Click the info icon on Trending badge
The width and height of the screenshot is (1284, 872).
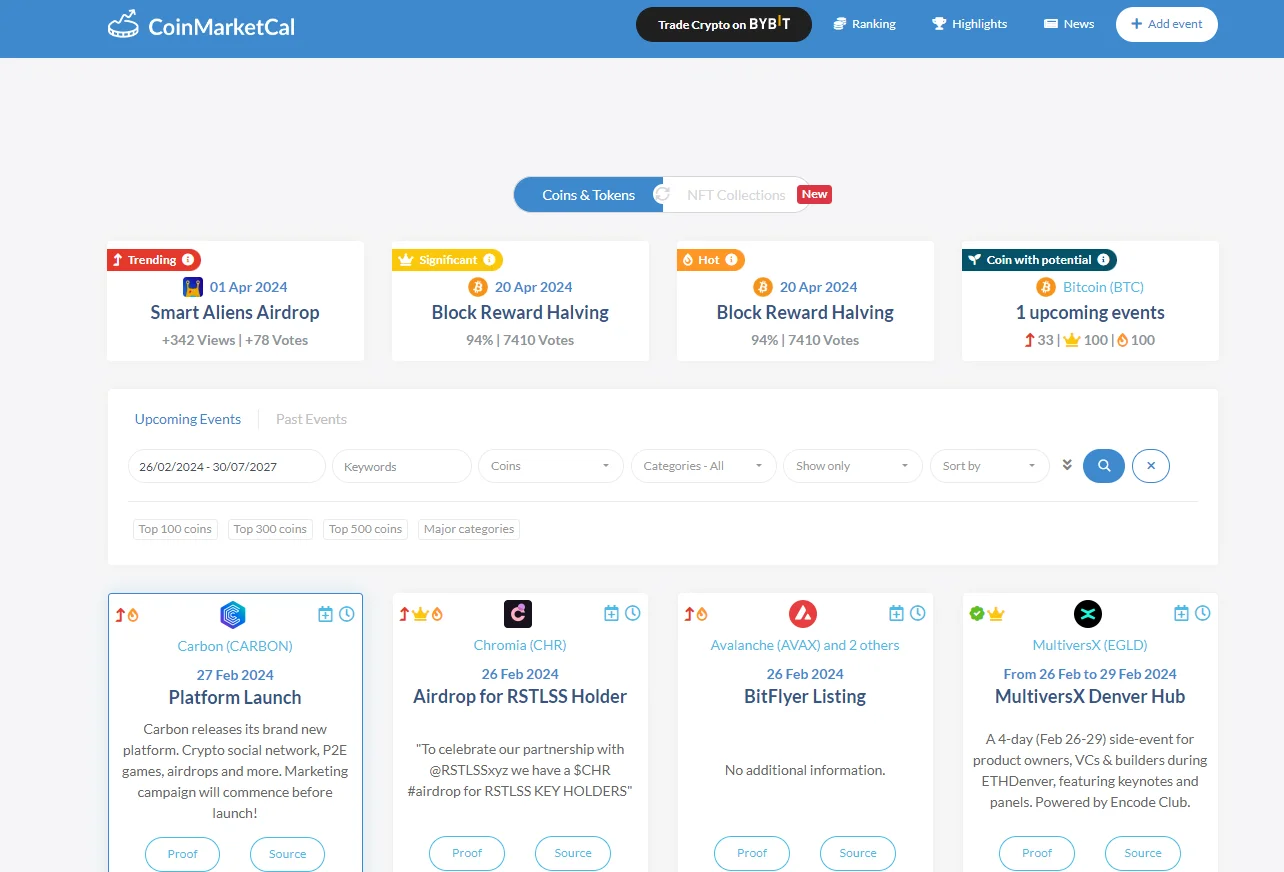tap(188, 260)
